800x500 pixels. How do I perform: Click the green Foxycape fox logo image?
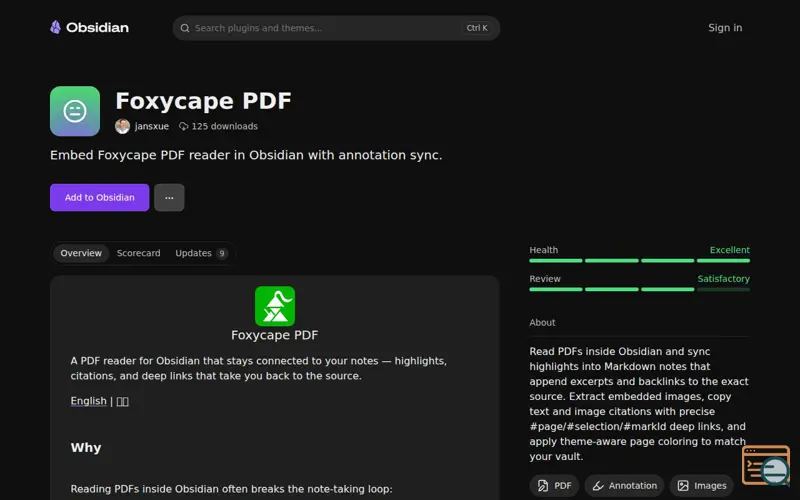coord(275,306)
